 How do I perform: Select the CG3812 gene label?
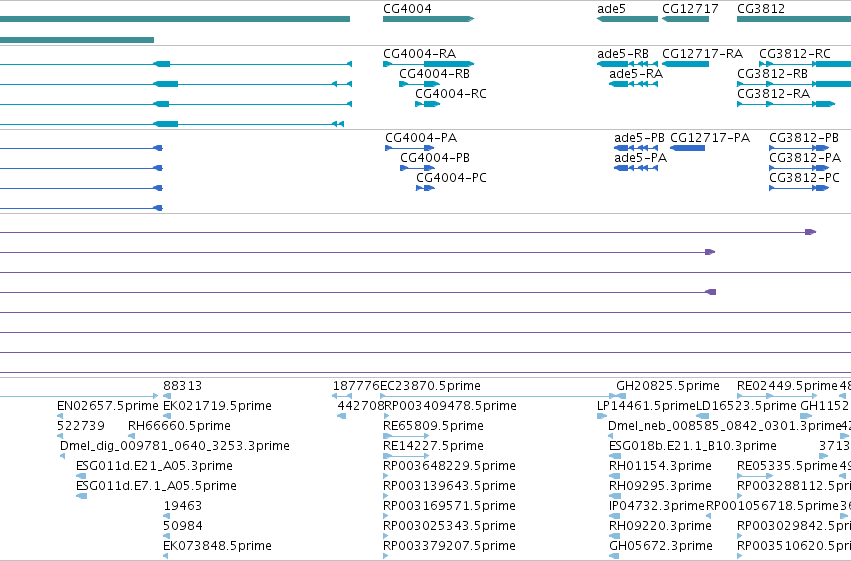760,9
